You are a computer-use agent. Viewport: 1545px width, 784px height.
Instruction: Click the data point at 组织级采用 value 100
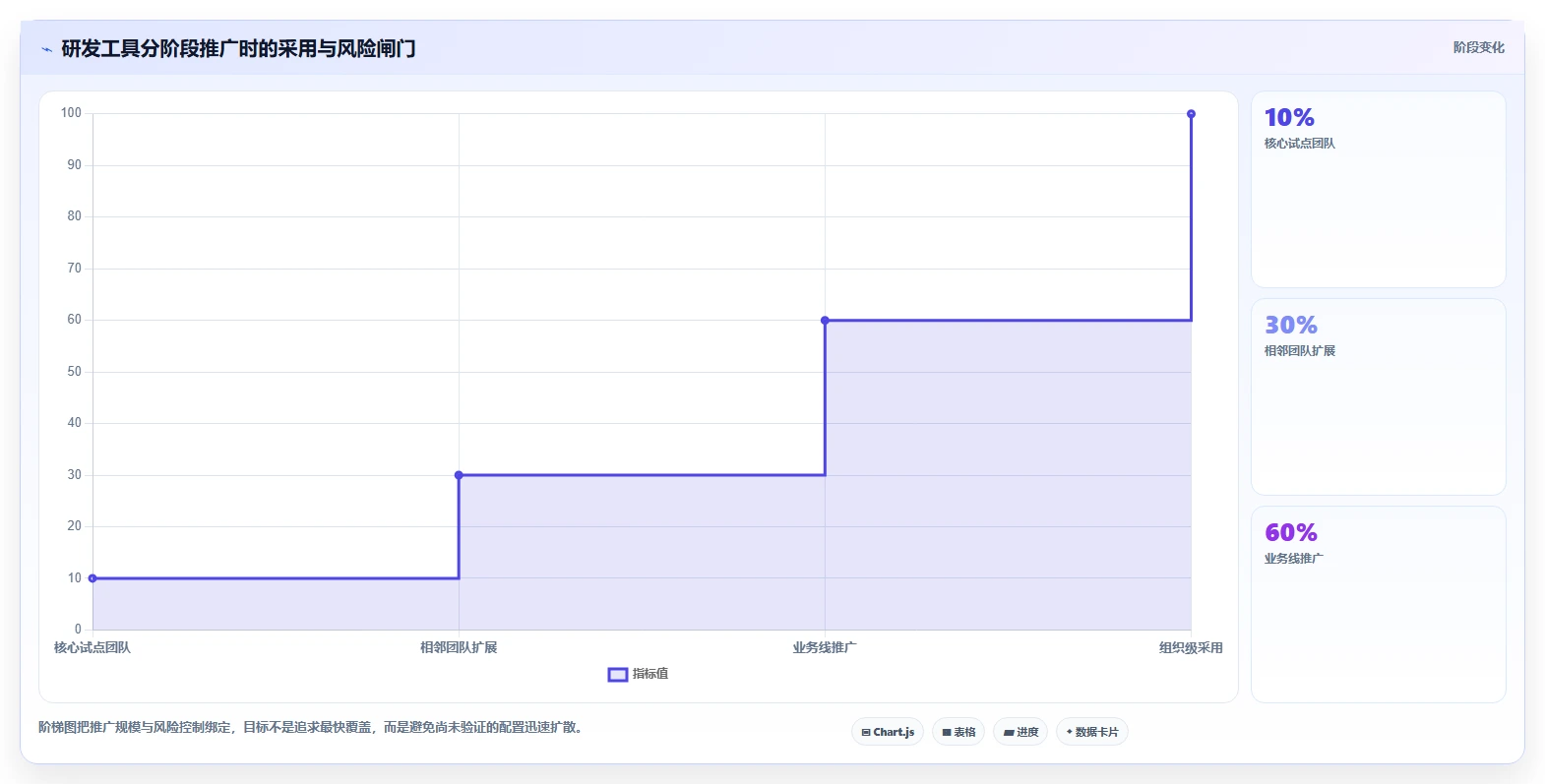pos(1191,114)
